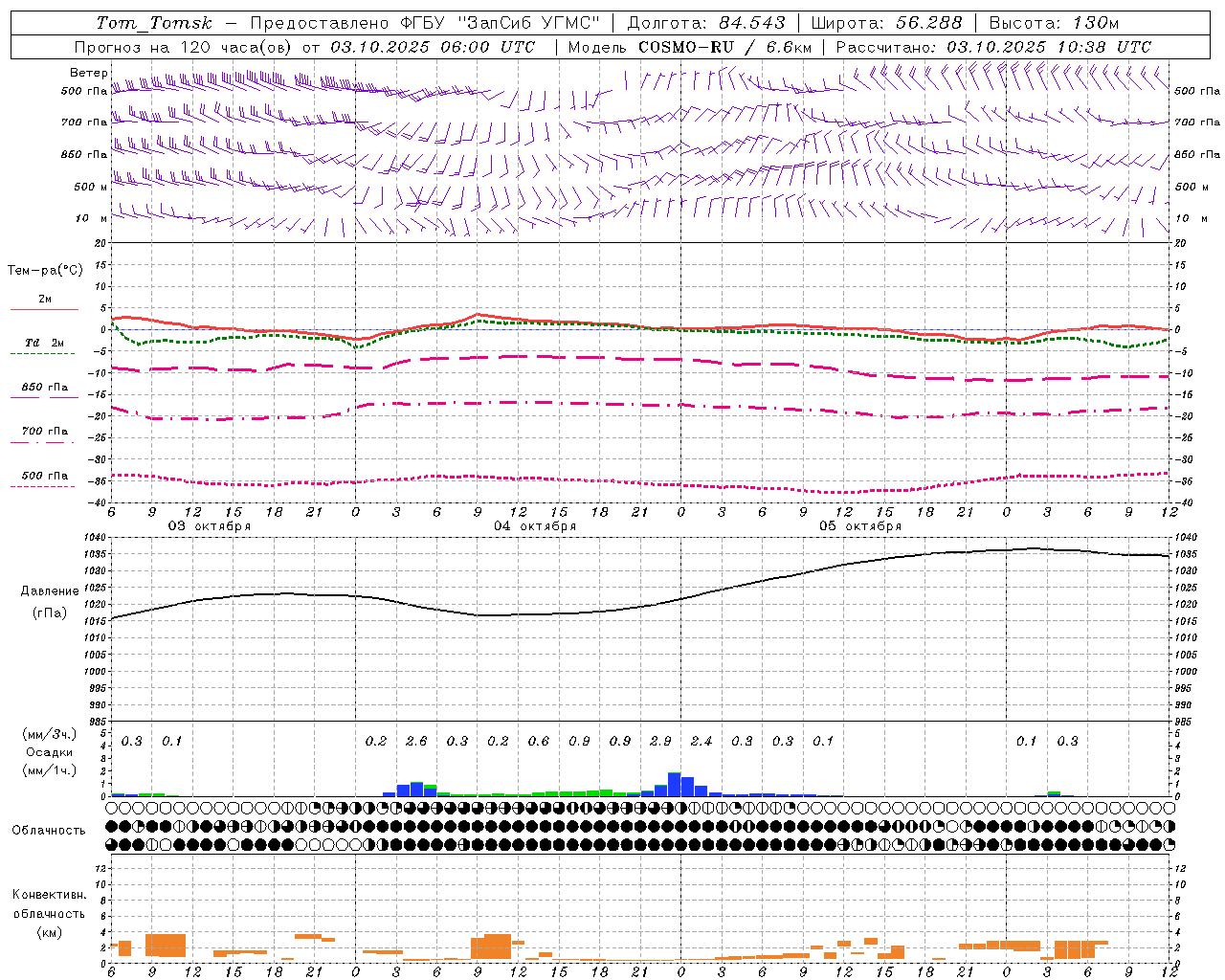
Task: Click the Конвективн. облачность (км) label
Action: click(x=49, y=913)
